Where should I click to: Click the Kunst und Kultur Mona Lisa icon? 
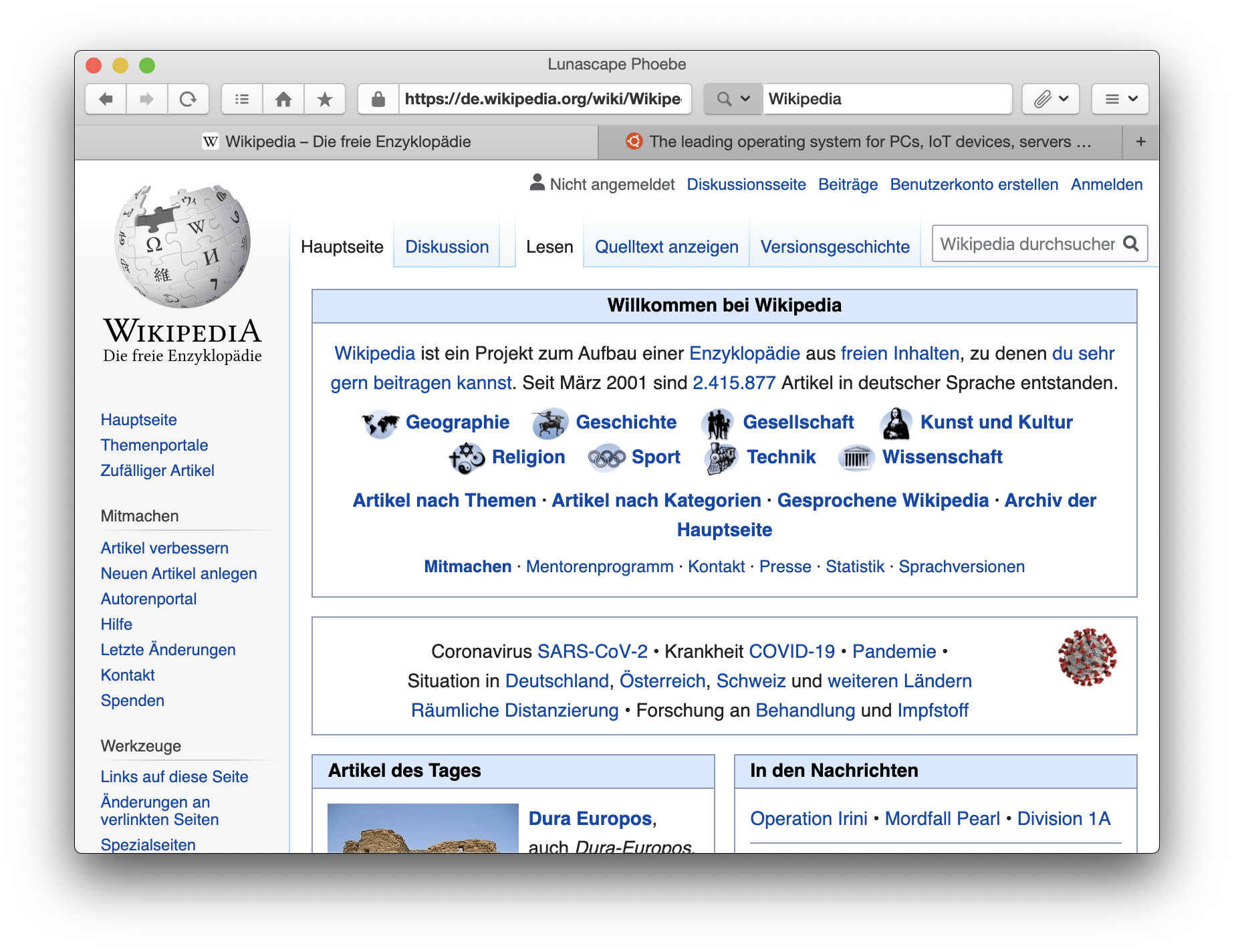click(896, 423)
